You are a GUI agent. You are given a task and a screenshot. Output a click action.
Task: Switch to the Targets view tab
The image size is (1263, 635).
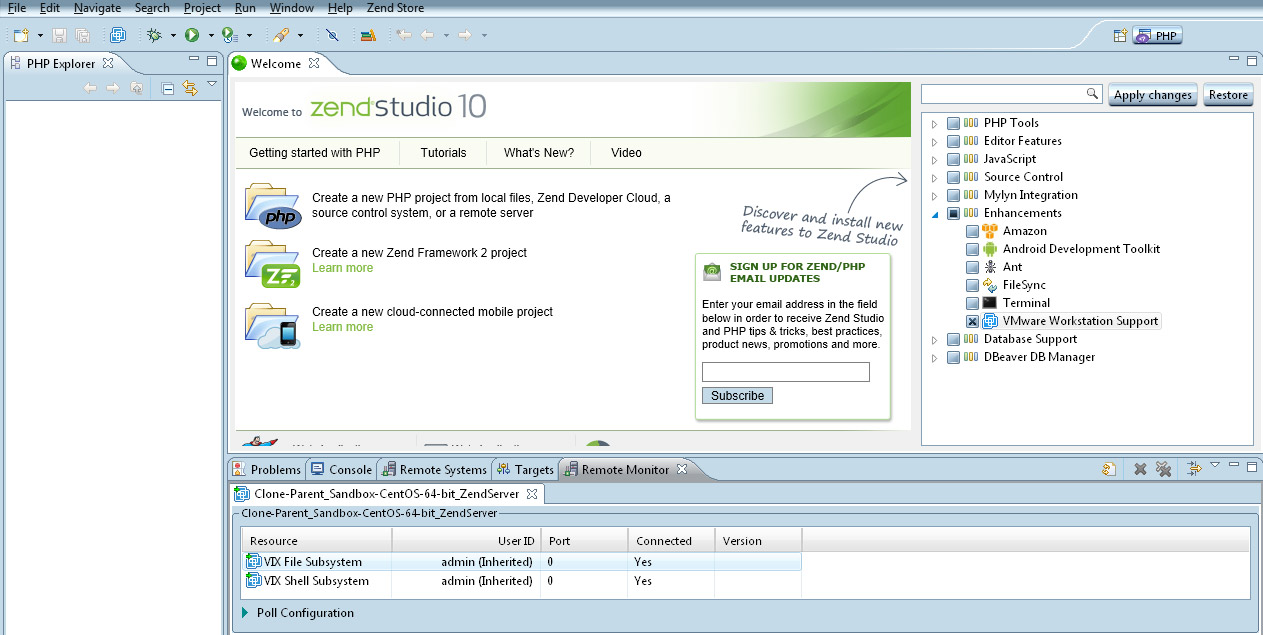point(526,469)
